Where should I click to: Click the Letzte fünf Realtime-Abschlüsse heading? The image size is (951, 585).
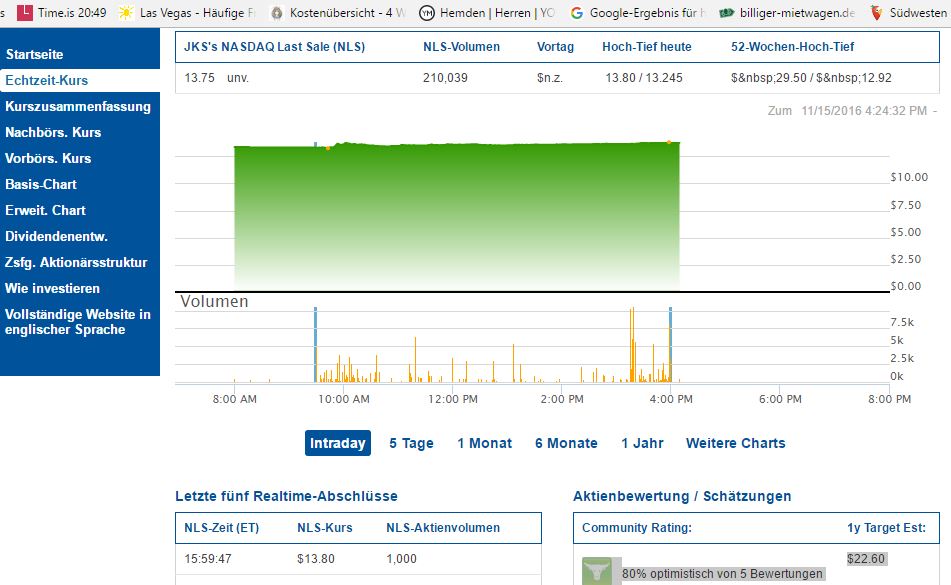click(286, 496)
